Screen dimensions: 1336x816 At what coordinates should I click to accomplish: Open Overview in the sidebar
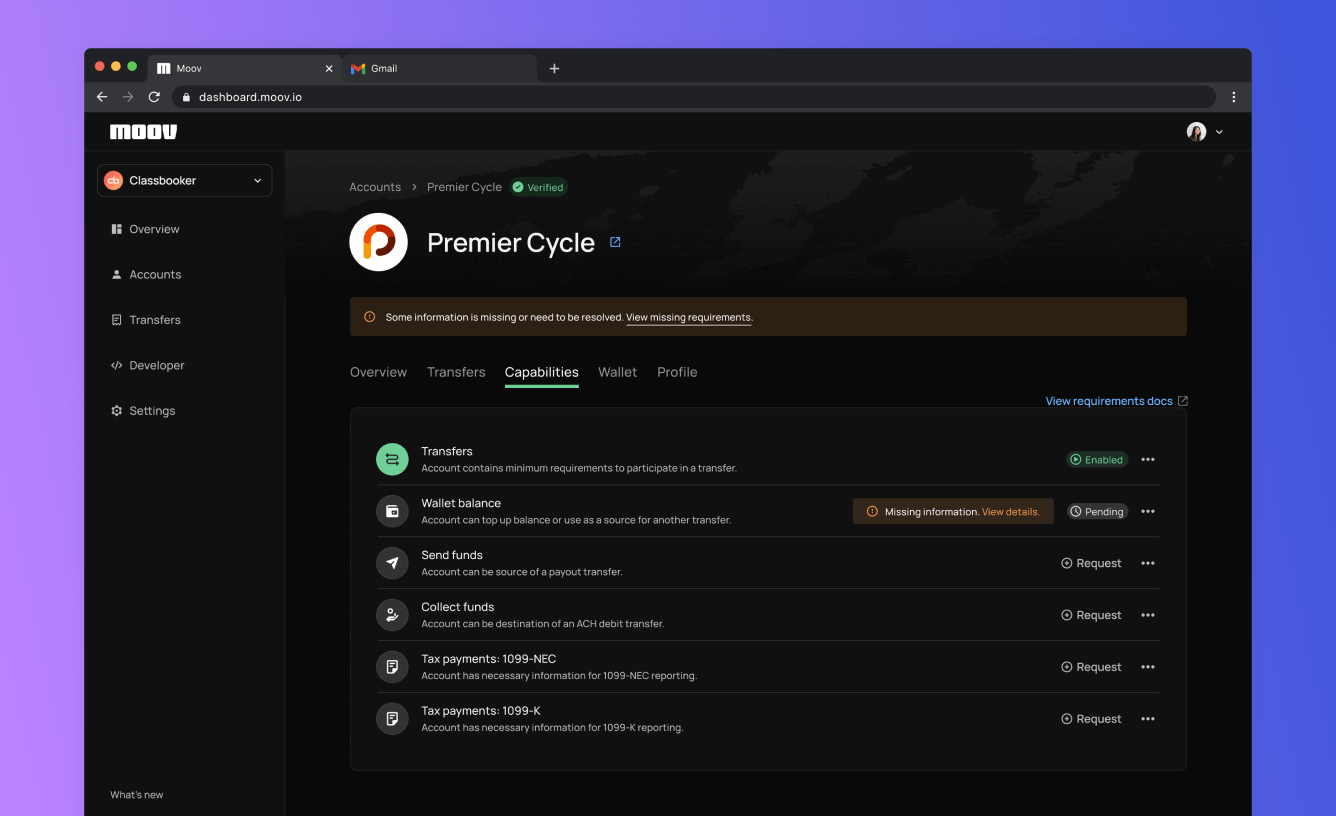click(x=145, y=229)
